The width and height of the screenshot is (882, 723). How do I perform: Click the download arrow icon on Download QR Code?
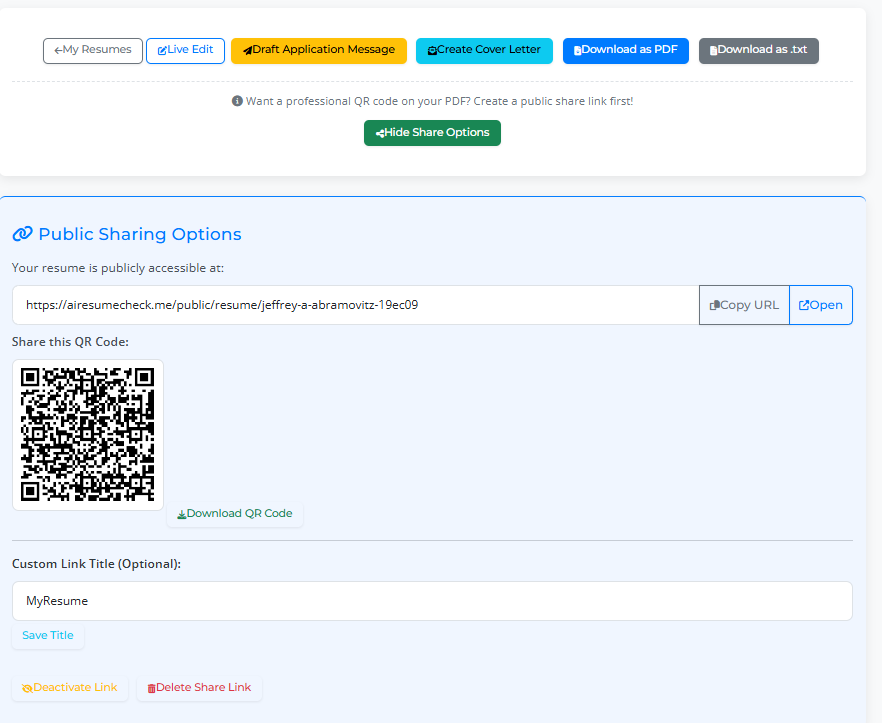pyautogui.click(x=181, y=513)
